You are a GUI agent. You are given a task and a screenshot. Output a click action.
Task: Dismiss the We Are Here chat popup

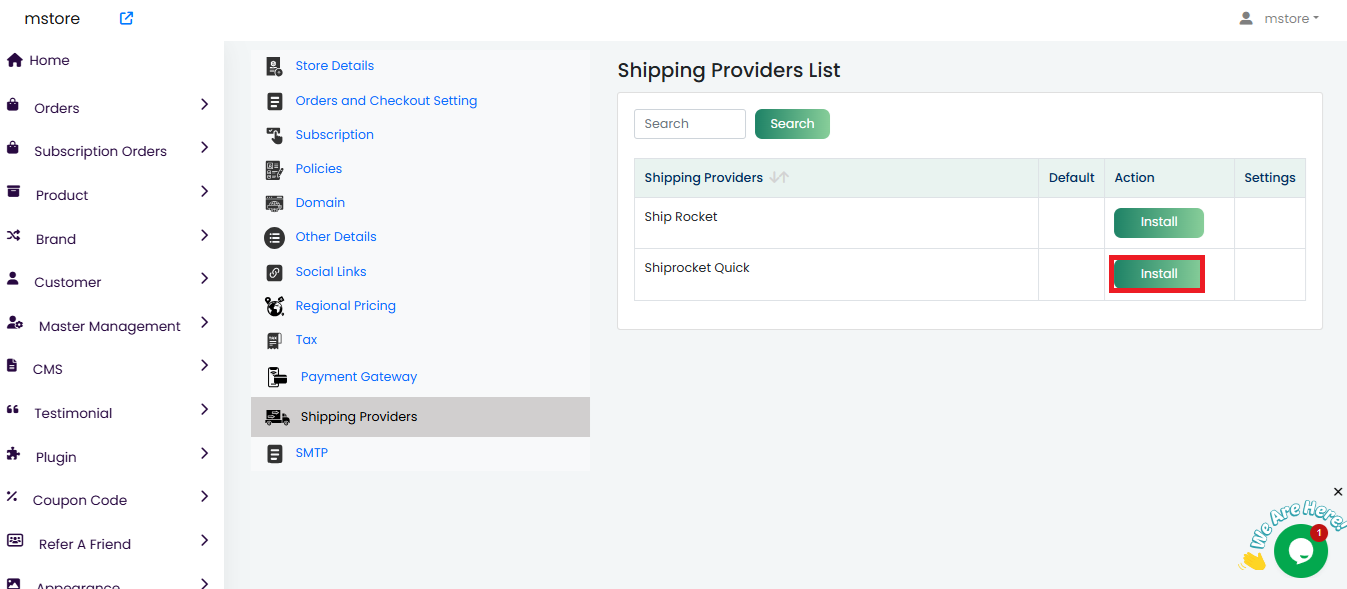1338,492
